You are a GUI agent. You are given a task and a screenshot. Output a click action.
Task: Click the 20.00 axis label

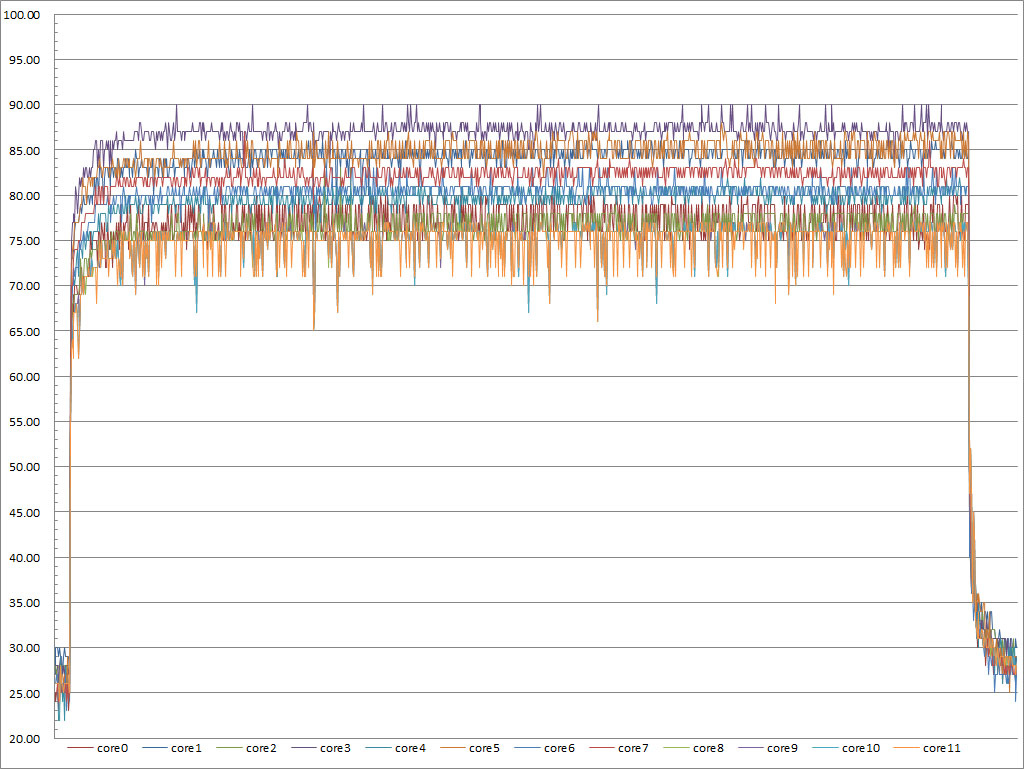[24, 738]
